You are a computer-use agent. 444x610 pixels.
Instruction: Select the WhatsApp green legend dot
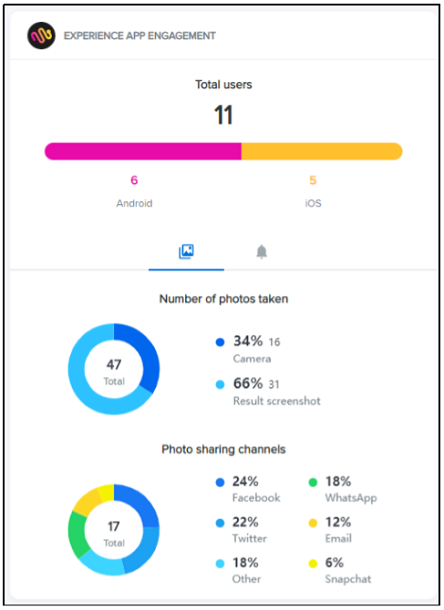[313, 482]
